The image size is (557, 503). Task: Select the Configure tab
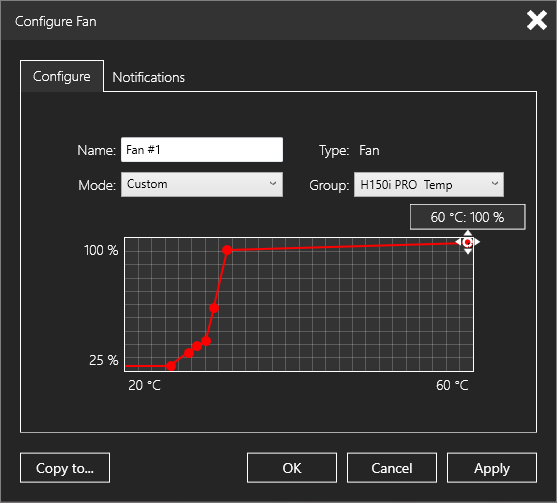coord(62,76)
